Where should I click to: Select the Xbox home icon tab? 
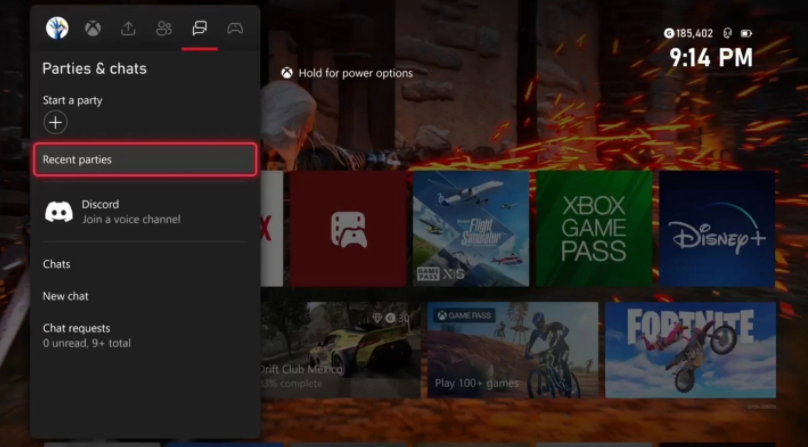[x=92, y=28]
